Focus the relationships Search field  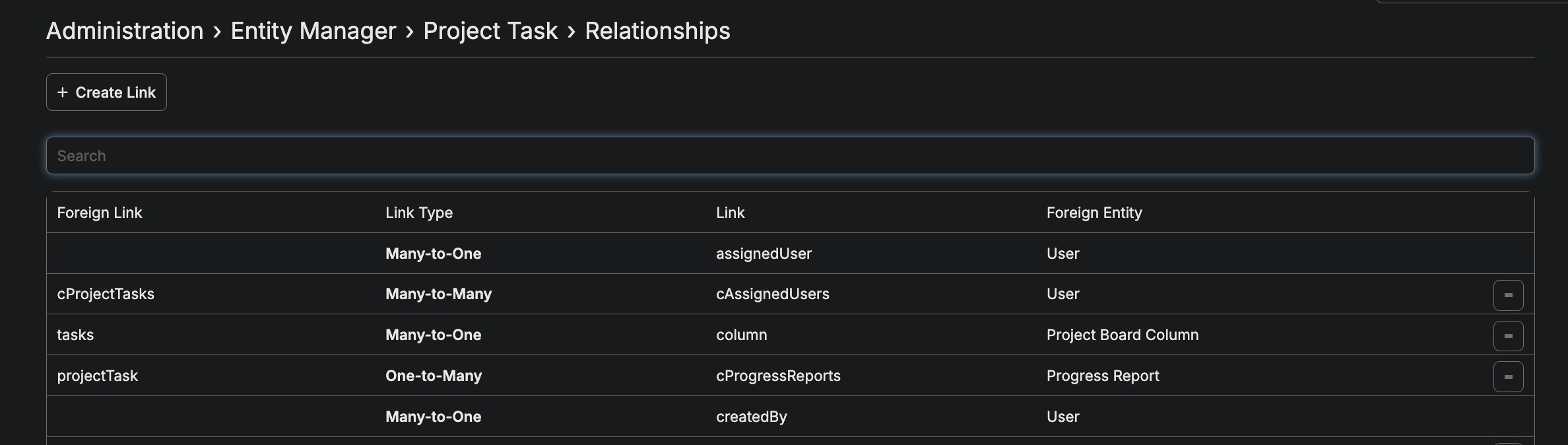pyautogui.click(x=790, y=156)
